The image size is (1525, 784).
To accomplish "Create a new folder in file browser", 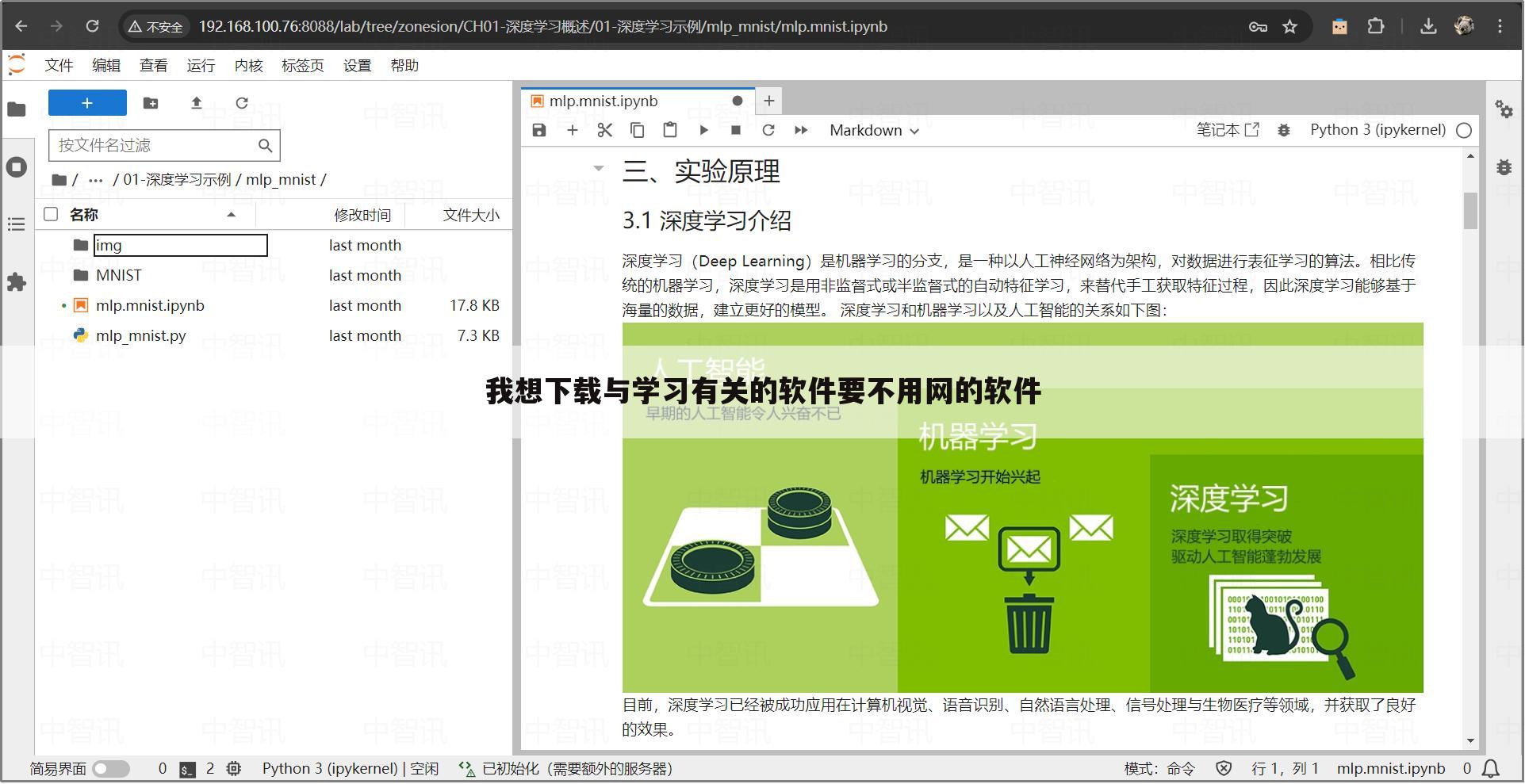I will [151, 103].
